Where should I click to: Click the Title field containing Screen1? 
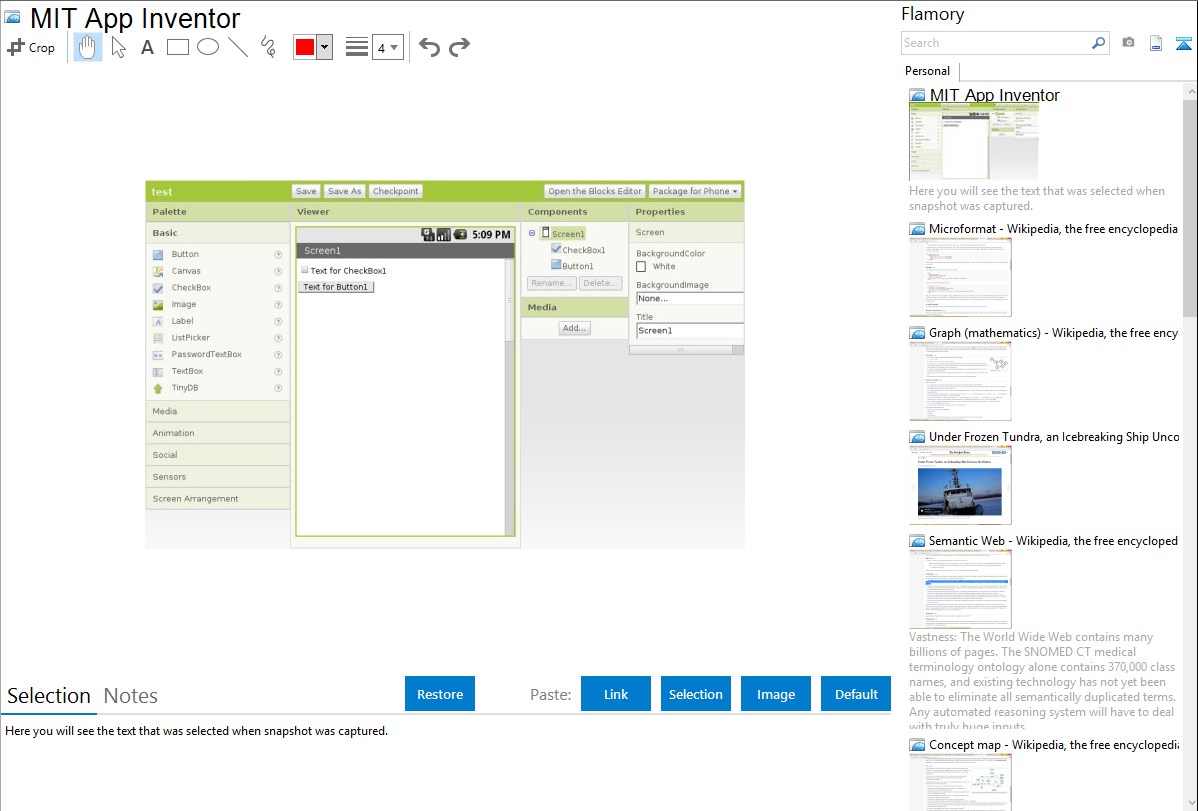point(690,331)
